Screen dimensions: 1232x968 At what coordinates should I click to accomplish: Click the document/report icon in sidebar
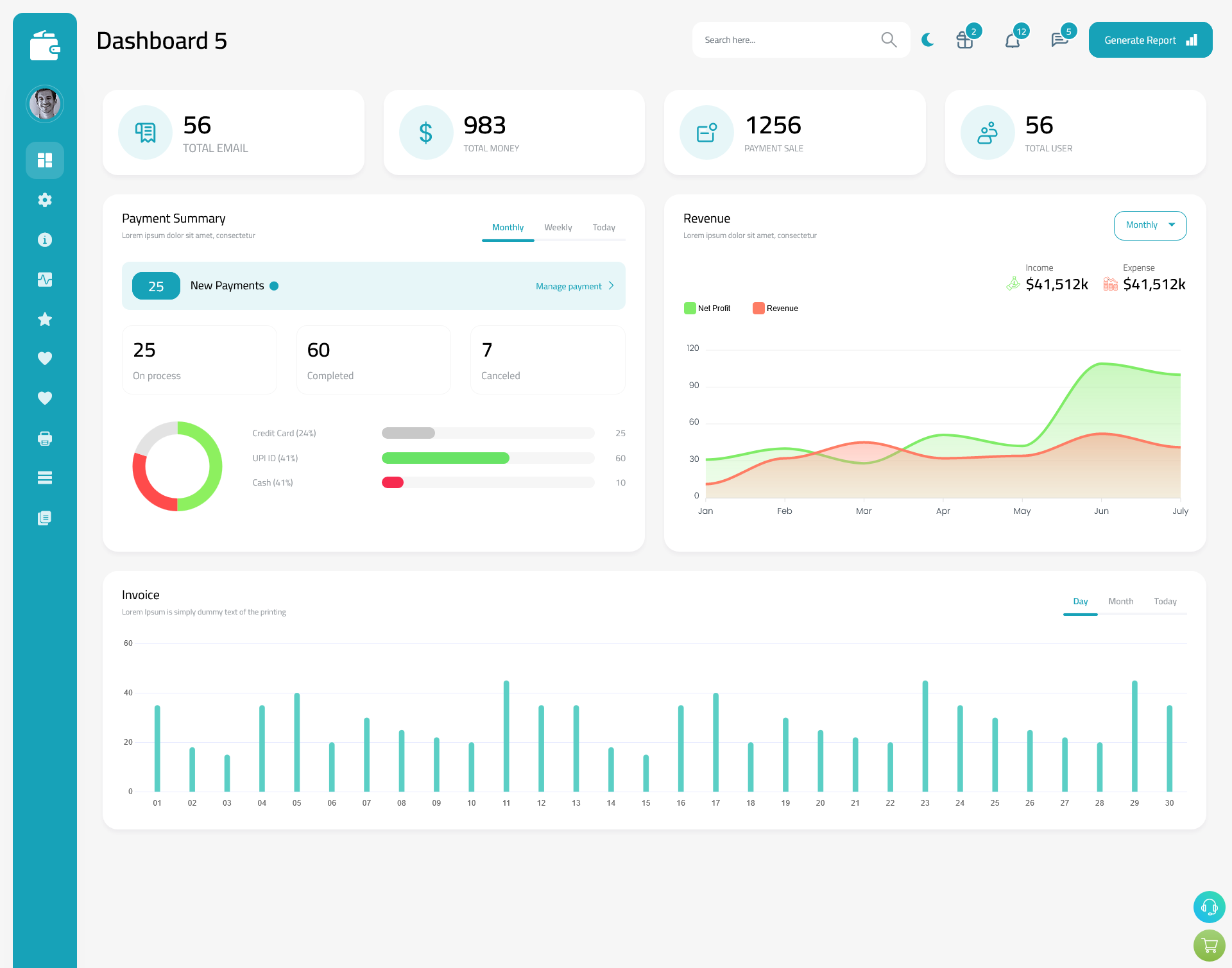click(45, 518)
